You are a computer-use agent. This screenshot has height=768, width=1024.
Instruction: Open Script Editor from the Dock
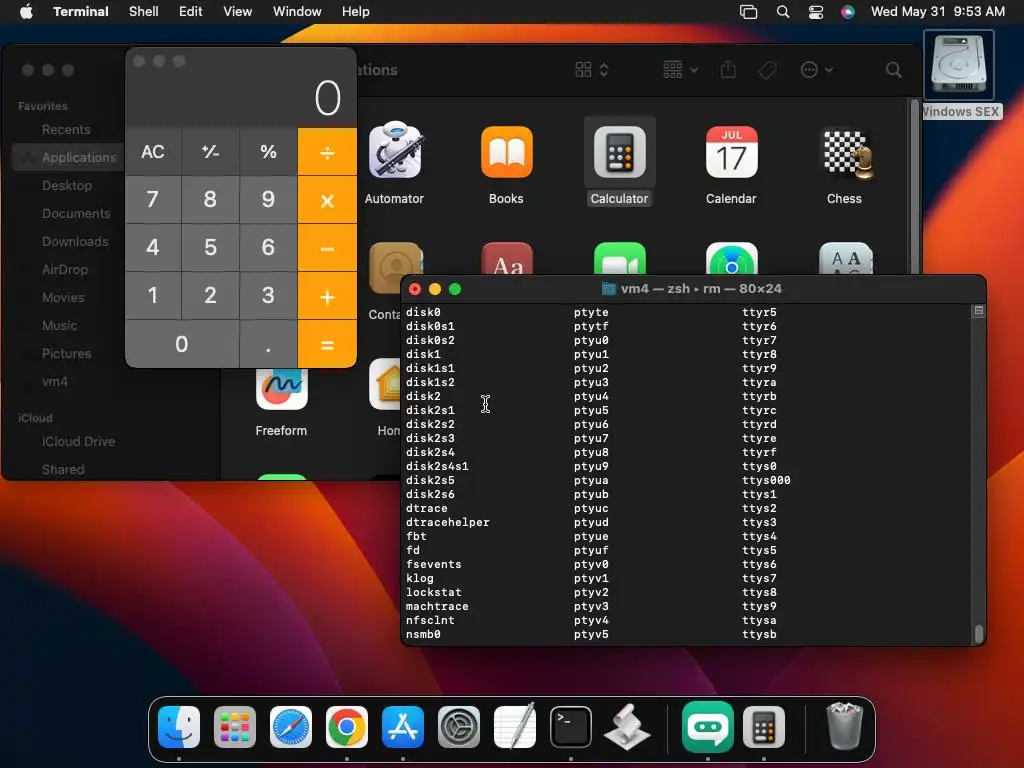click(627, 727)
